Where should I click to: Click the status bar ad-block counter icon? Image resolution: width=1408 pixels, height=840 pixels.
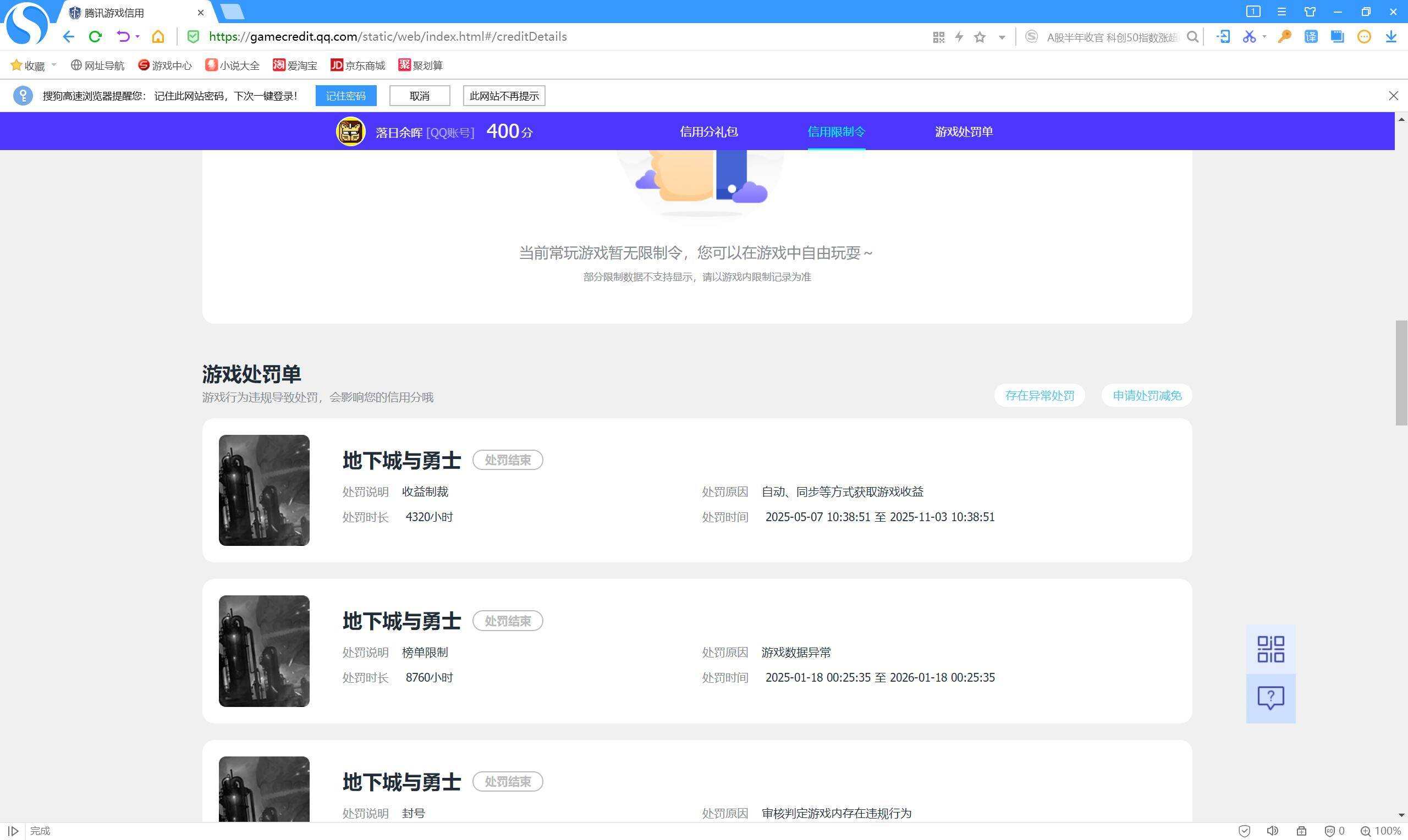1334,831
